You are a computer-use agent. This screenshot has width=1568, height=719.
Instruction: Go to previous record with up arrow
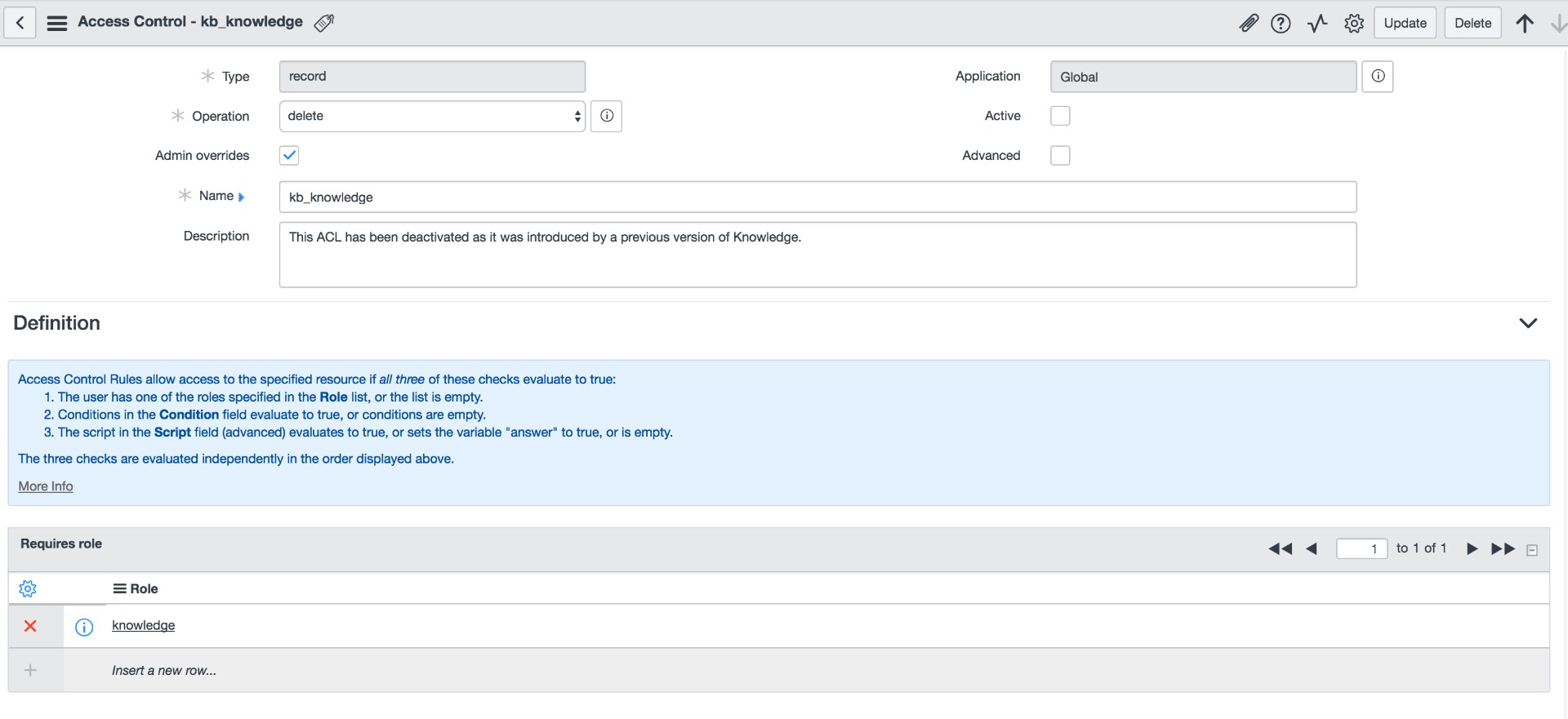click(x=1524, y=24)
